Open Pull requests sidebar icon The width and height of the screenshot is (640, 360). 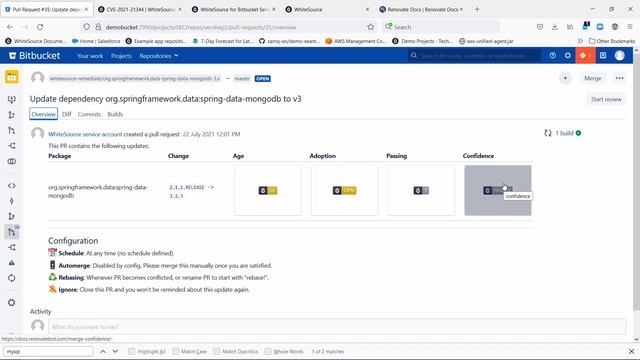(11, 232)
